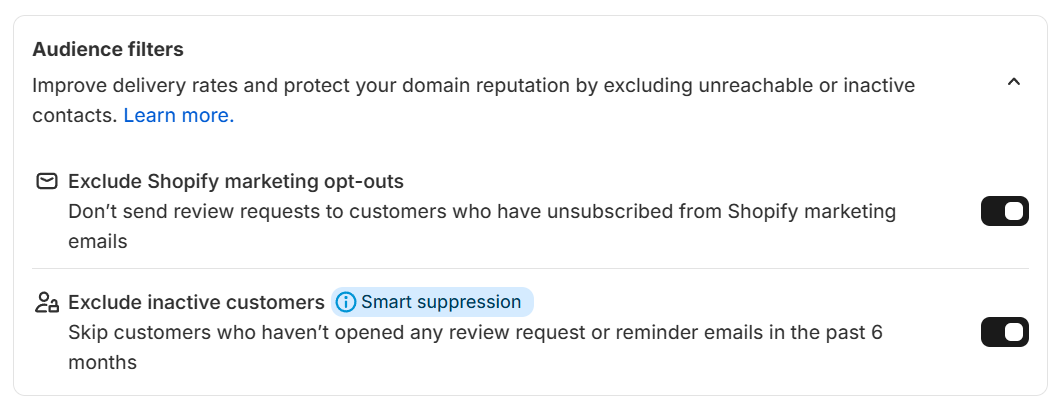Disable Exclude Shopify marketing opt-outs toggle
Screen dimensions: 1061x410
tap(1004, 211)
